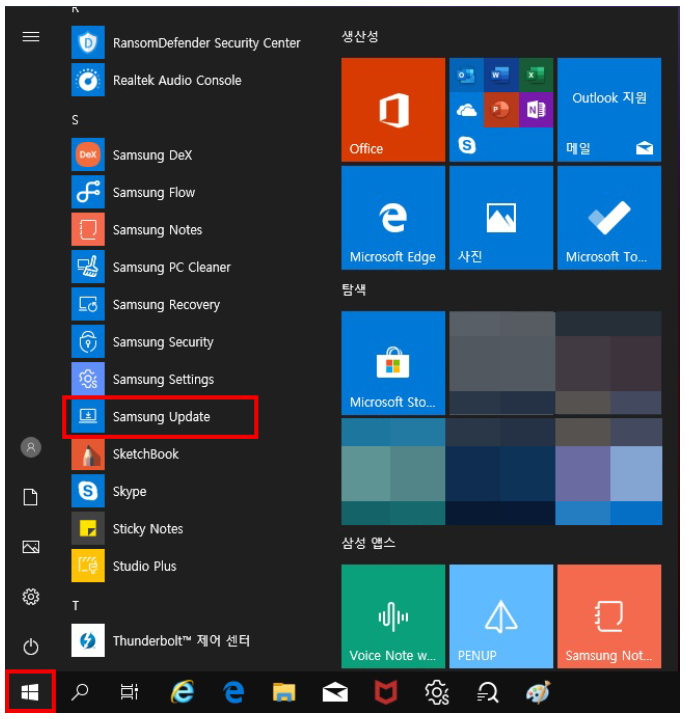Open taskbar Search magnifier

[x=80, y=692]
